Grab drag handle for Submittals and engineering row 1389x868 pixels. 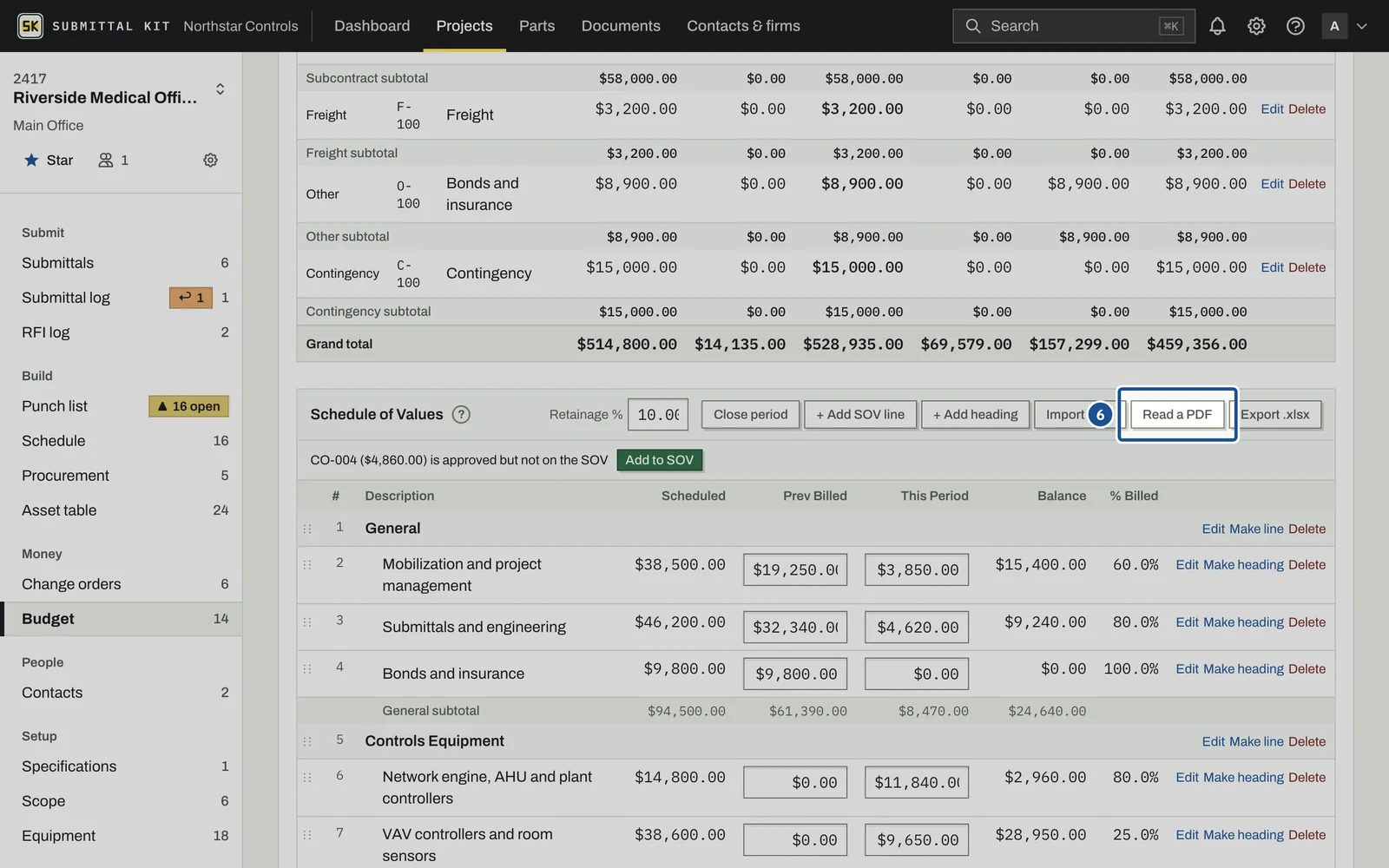306,622
